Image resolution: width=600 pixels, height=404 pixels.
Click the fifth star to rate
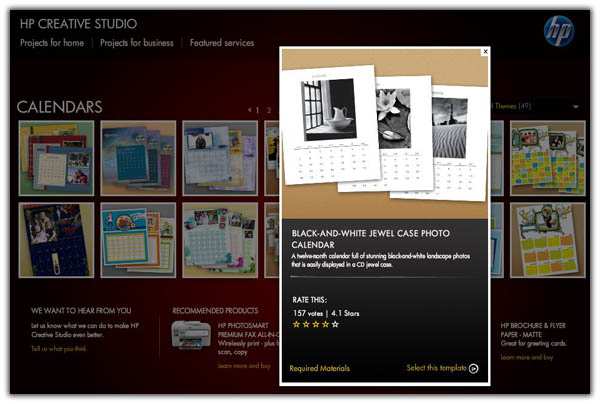pyautogui.click(x=335, y=324)
